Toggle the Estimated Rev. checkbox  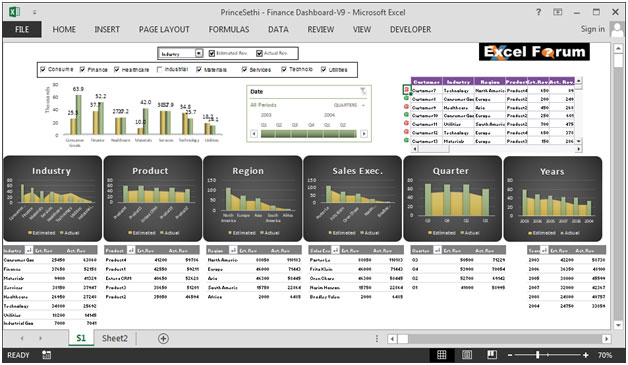(x=212, y=53)
